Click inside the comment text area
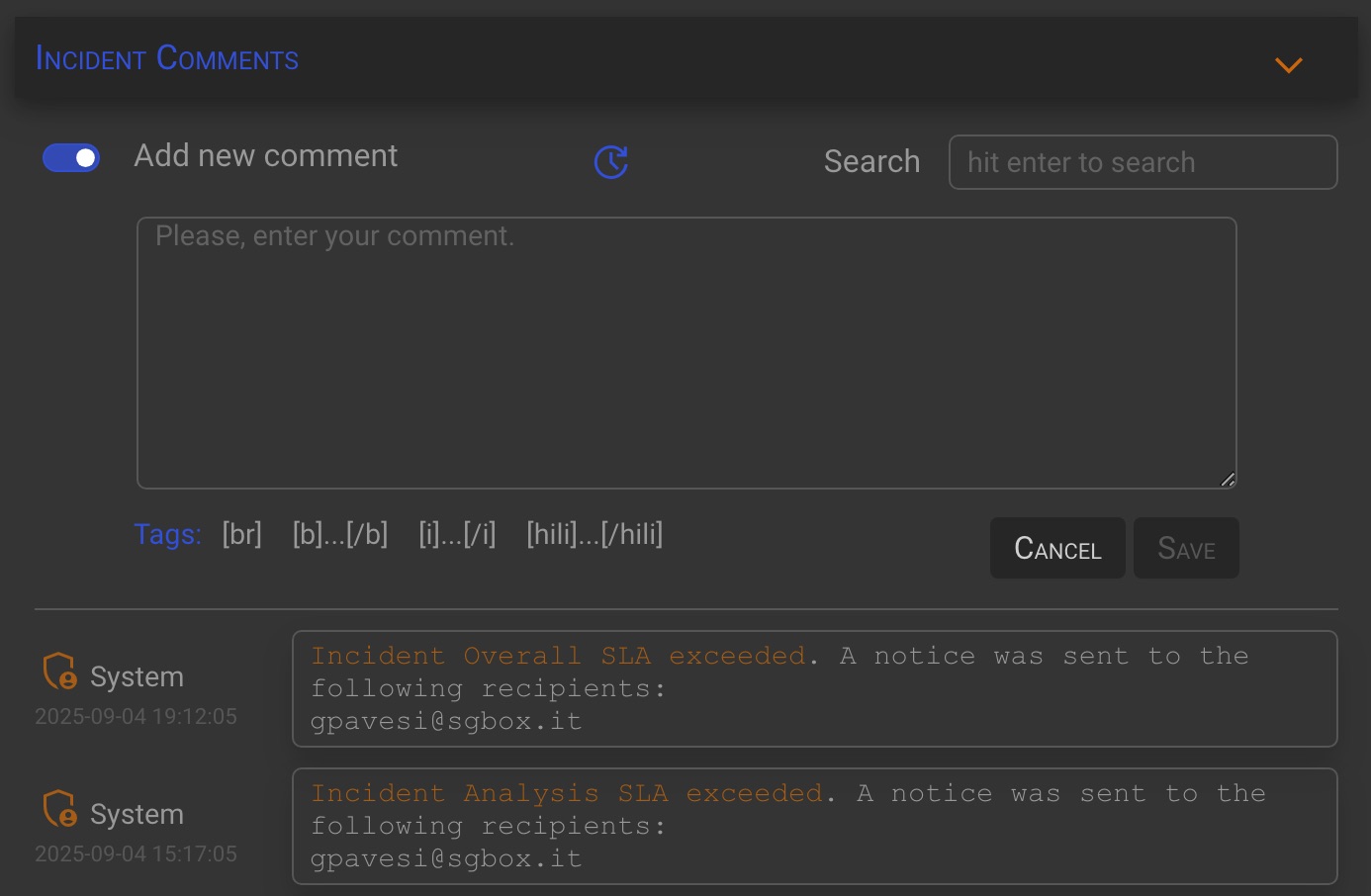This screenshot has width=1371, height=896. (686, 353)
